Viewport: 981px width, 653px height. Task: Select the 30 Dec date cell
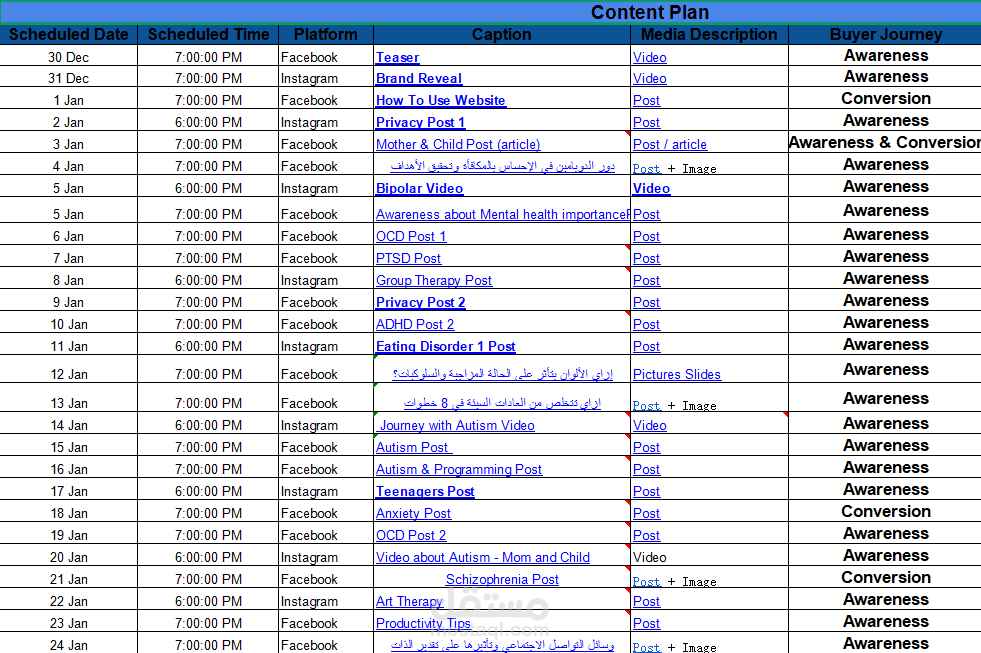(69, 58)
